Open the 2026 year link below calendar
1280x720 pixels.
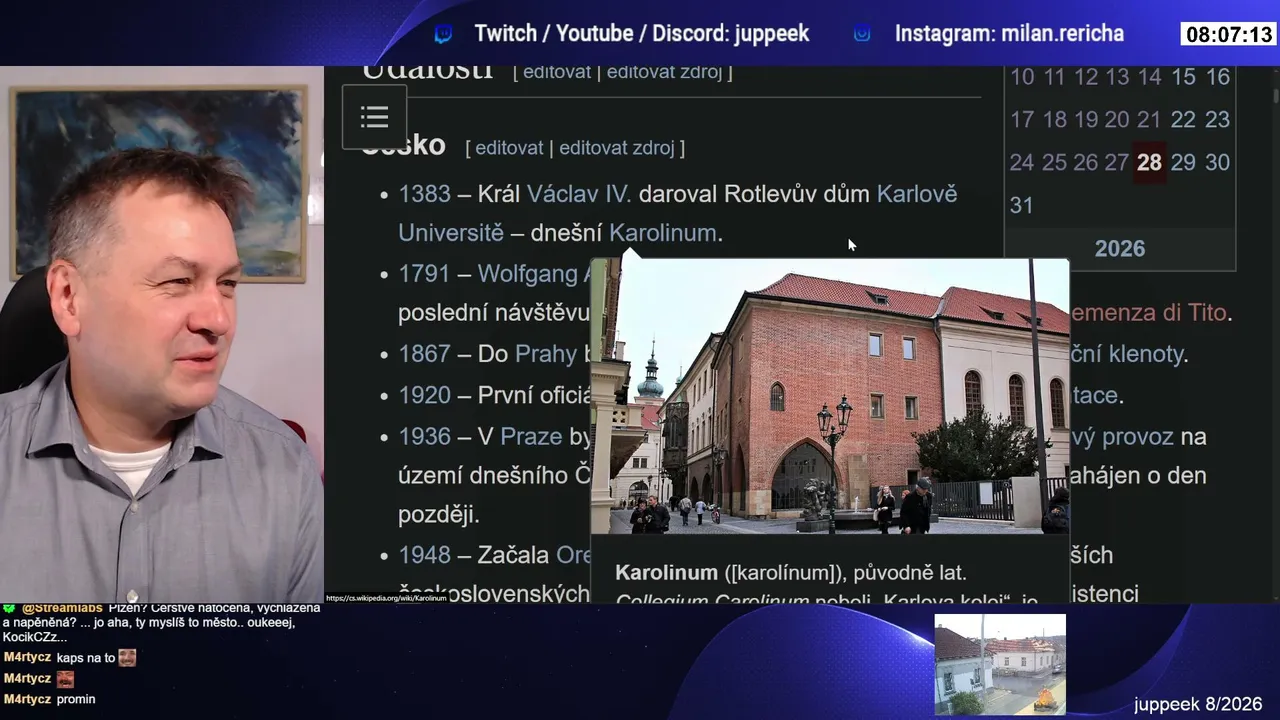click(x=1120, y=249)
